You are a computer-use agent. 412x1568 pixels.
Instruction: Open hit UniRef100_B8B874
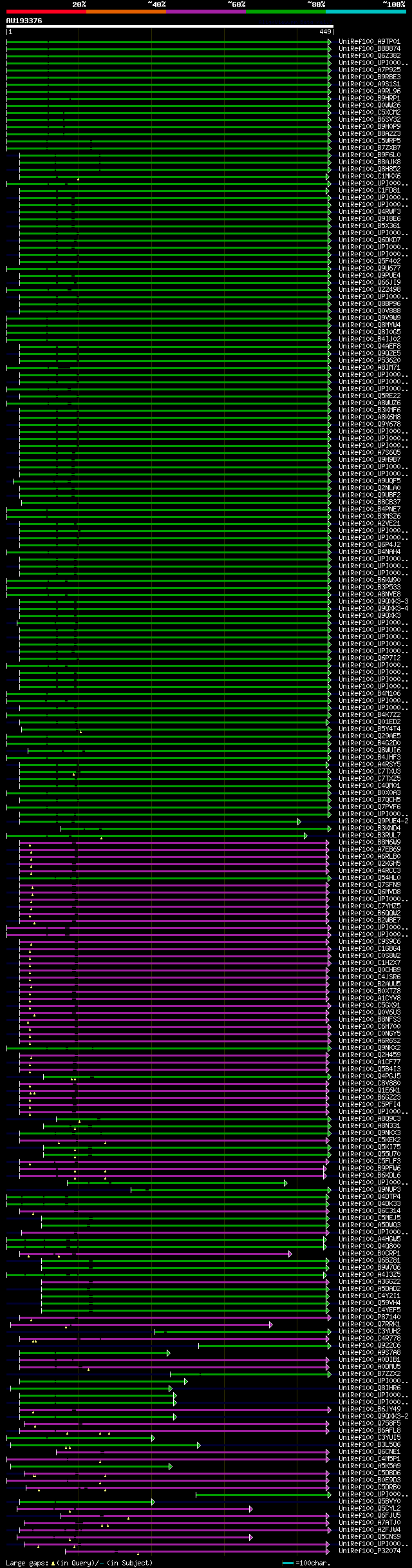tap(370, 49)
